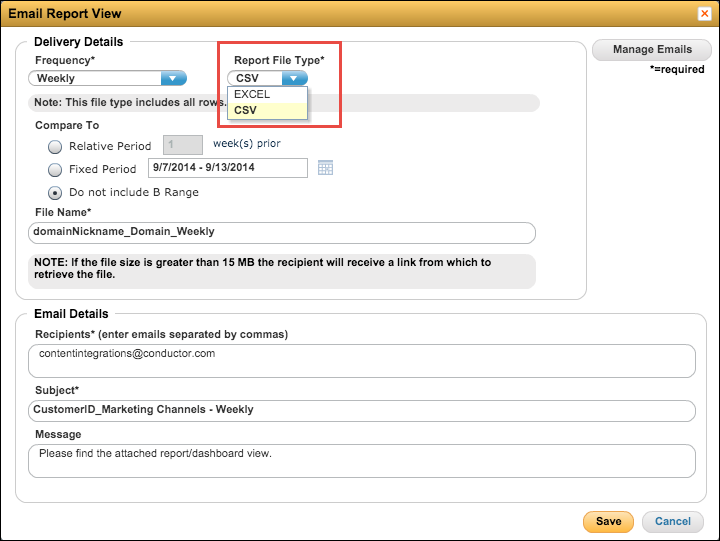Choose EXCEL from the file type list
Screen dimensions: 720x541
267,94
